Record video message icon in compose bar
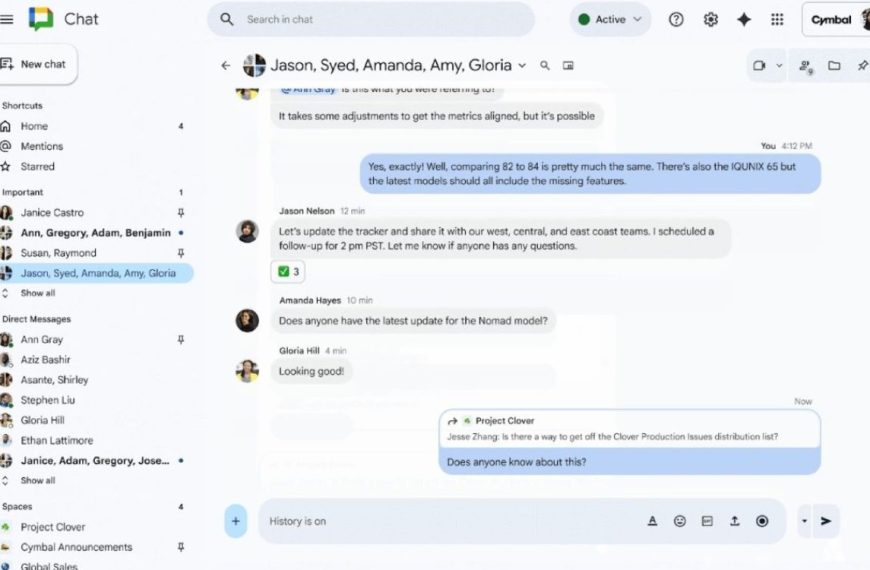The height and width of the screenshot is (570, 870). [x=762, y=521]
